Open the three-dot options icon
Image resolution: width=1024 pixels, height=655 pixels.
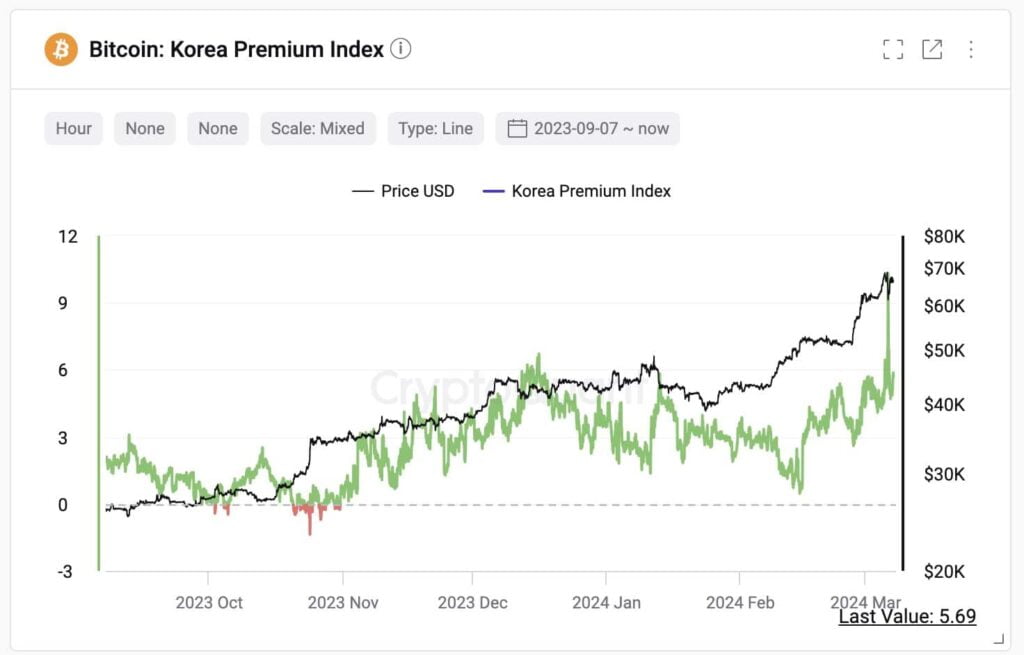(970, 48)
